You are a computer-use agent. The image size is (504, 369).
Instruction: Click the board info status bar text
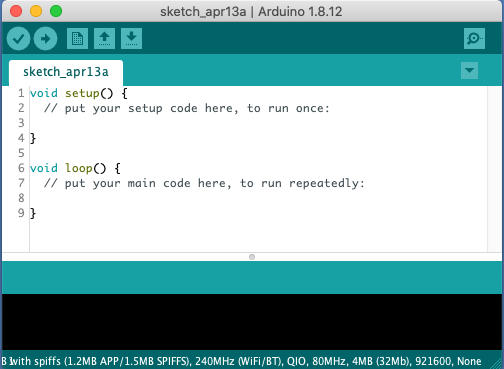point(241,361)
